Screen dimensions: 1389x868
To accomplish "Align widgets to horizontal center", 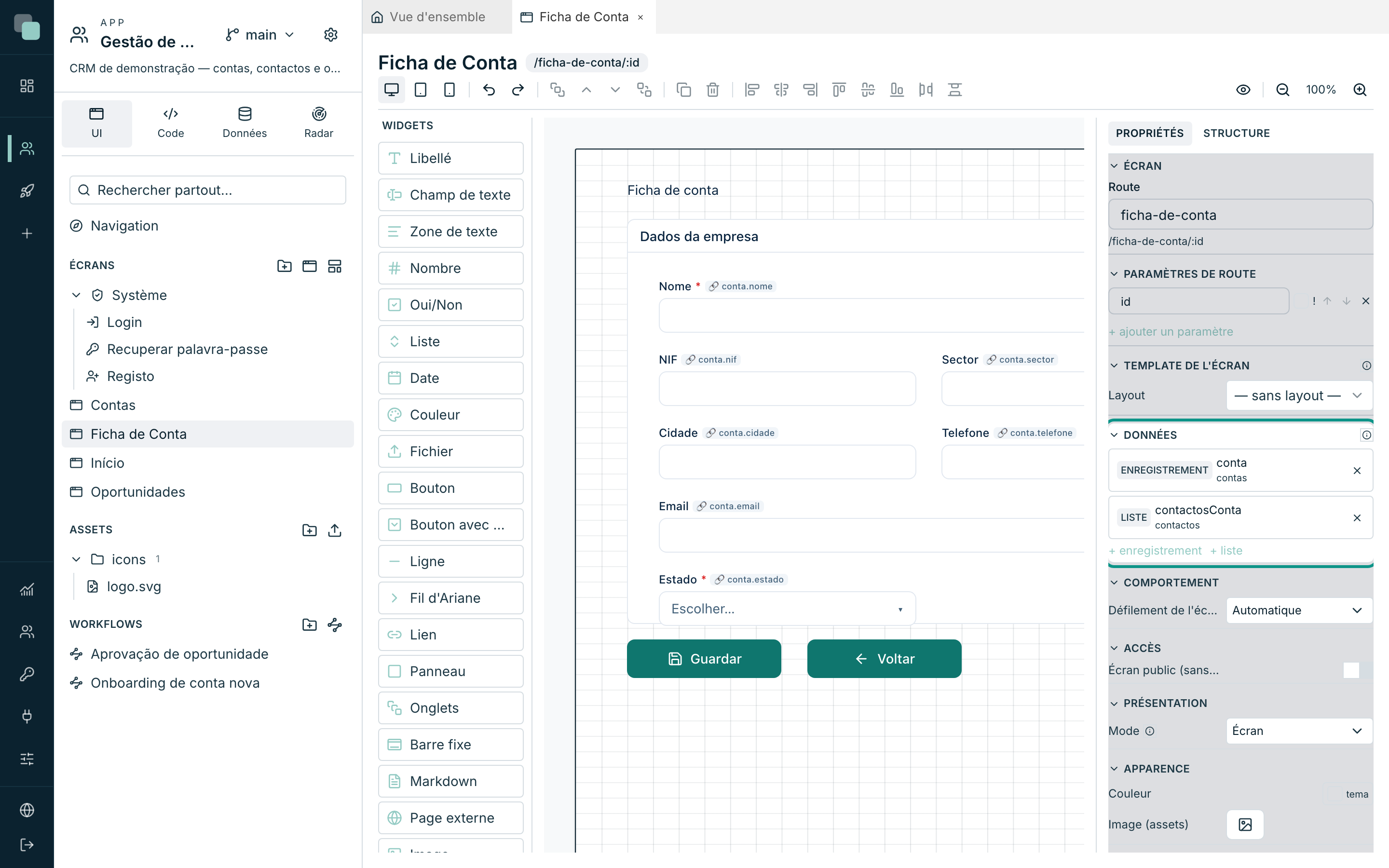I will tap(781, 90).
